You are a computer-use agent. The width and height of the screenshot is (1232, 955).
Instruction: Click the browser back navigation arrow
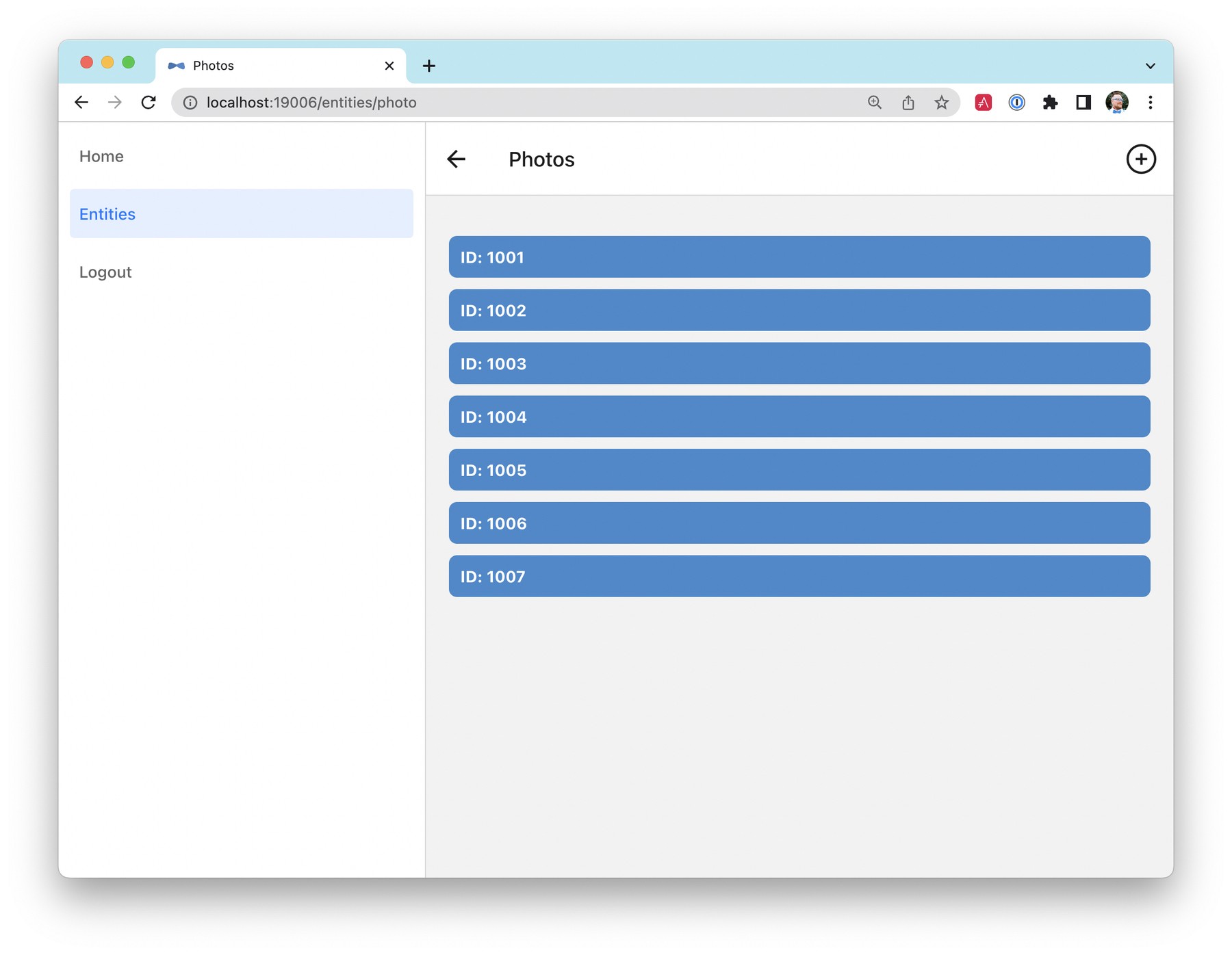pyautogui.click(x=81, y=103)
